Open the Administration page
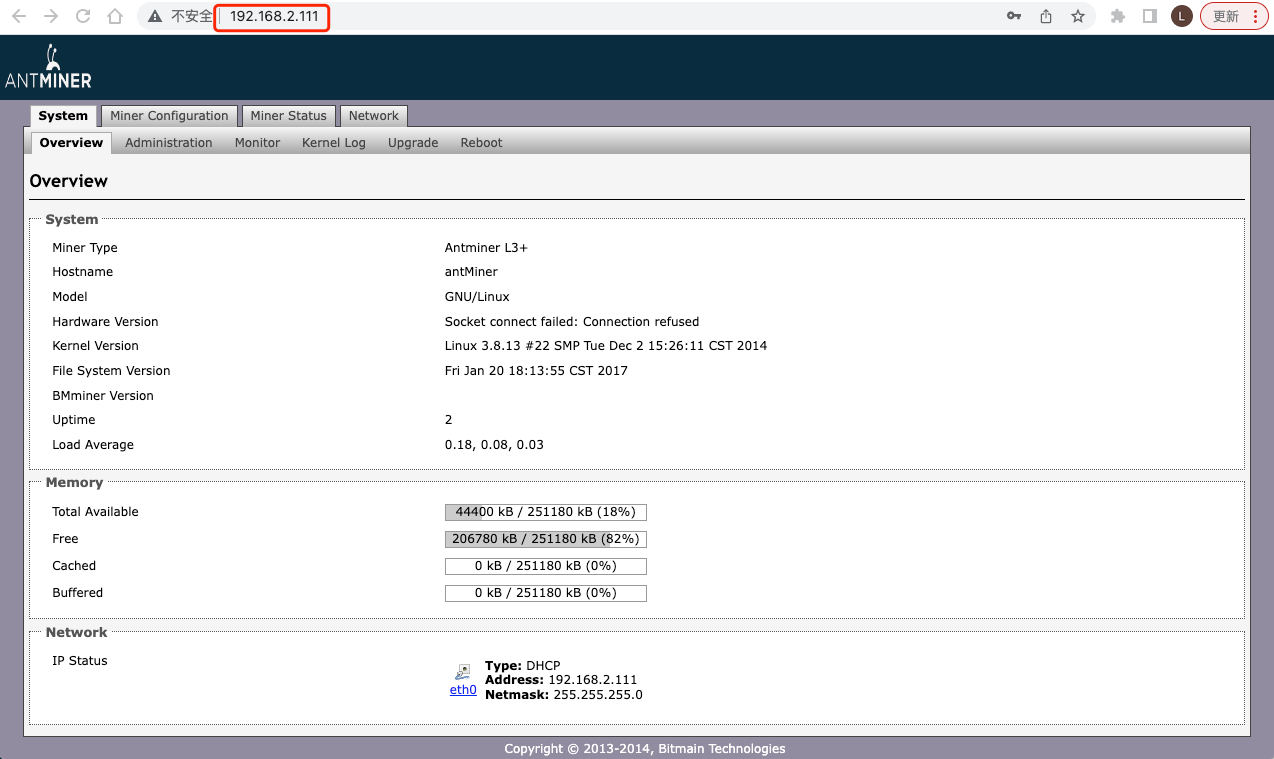Image resolution: width=1274 pixels, height=759 pixels. tap(168, 142)
